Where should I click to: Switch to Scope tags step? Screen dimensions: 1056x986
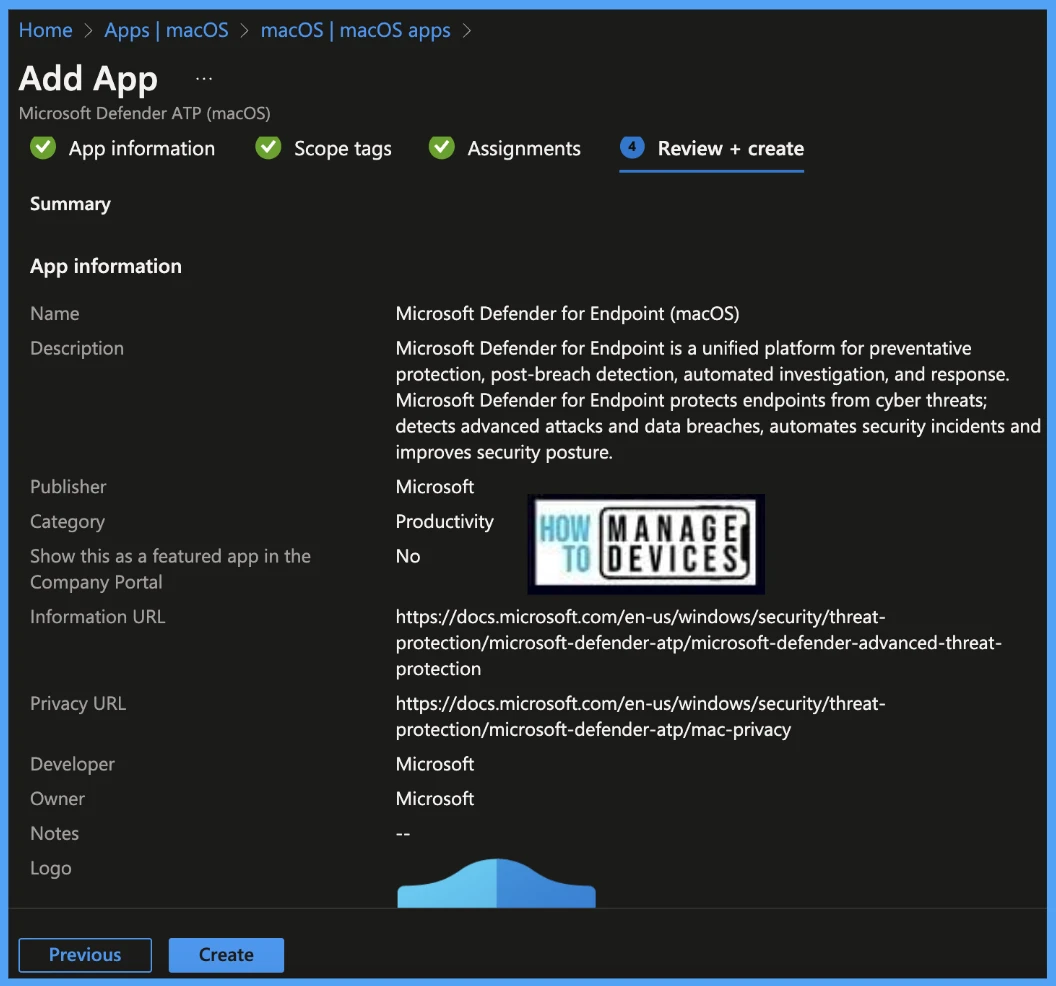pos(342,148)
